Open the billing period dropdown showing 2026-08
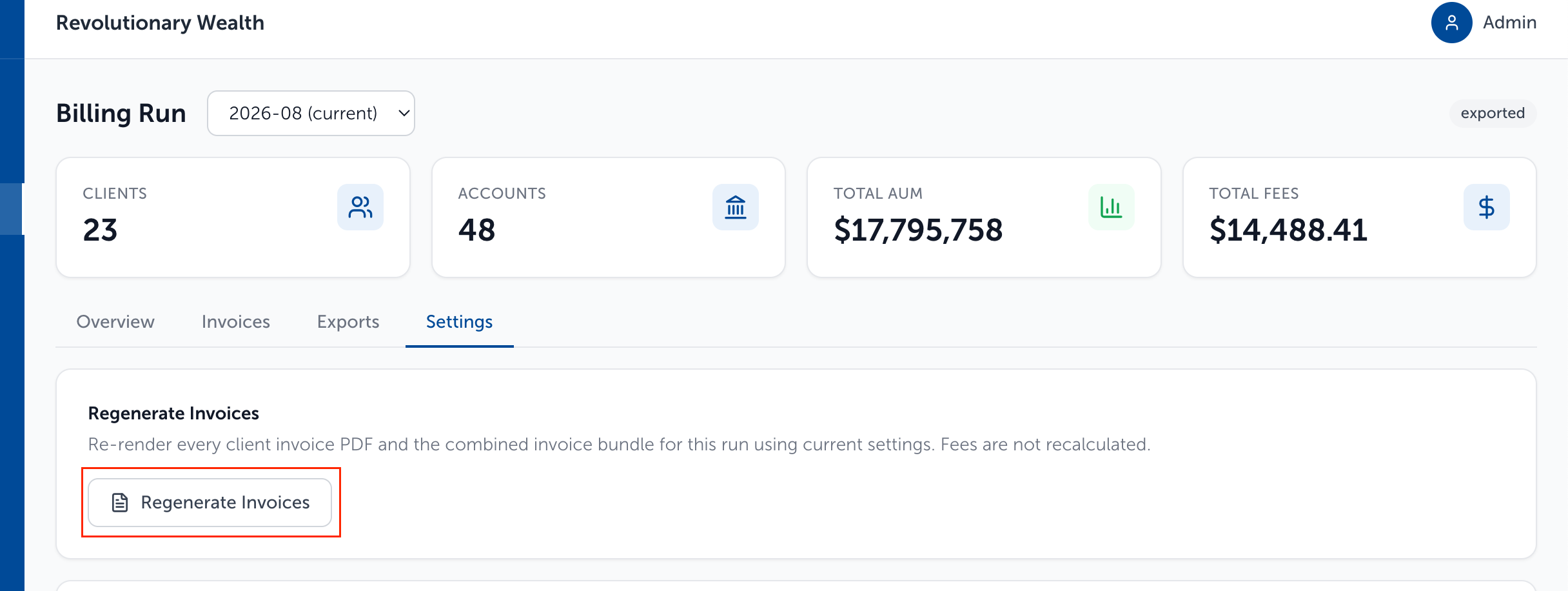Image resolution: width=1568 pixels, height=591 pixels. point(311,113)
